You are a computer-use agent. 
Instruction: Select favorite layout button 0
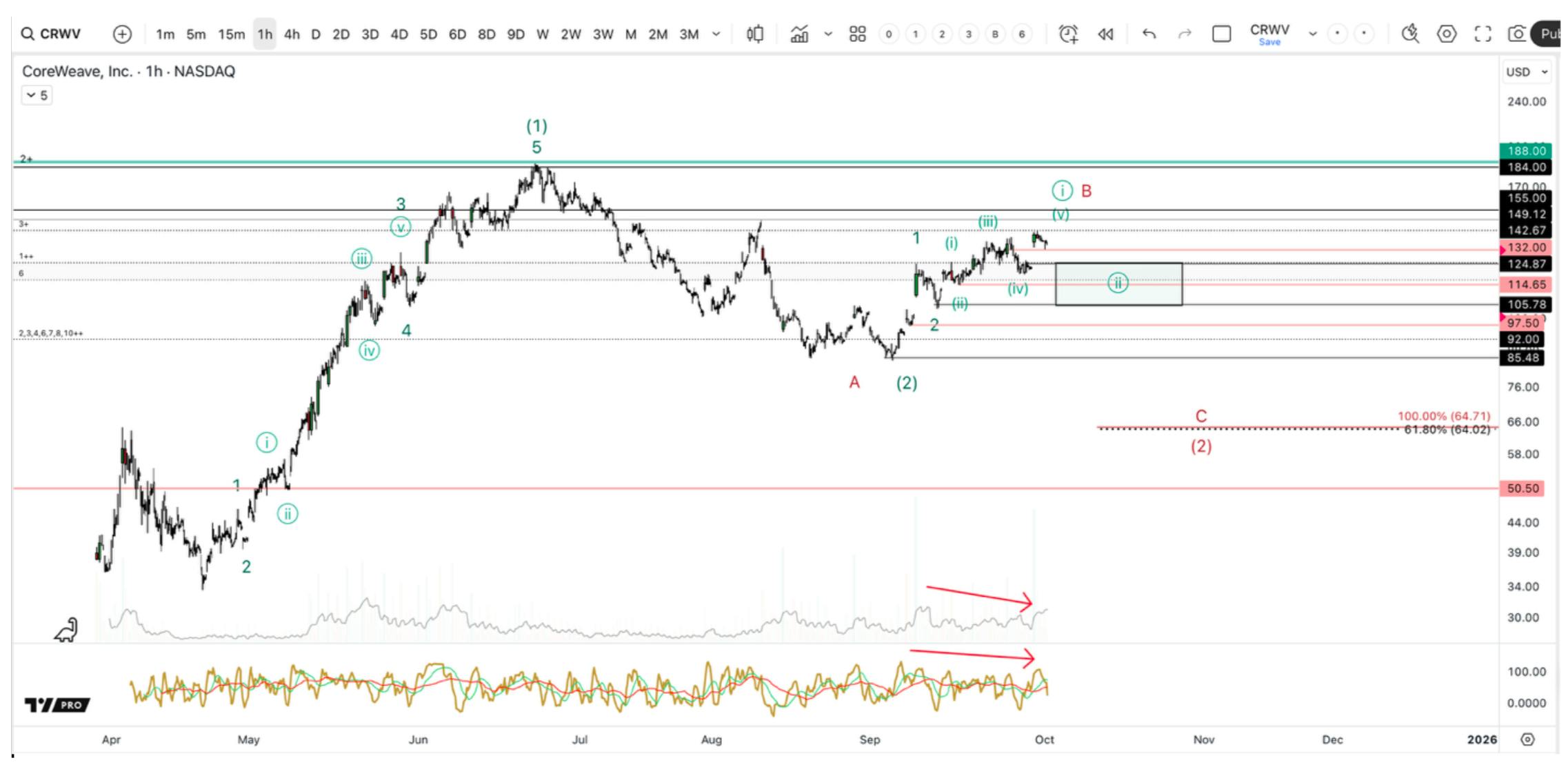[x=888, y=34]
